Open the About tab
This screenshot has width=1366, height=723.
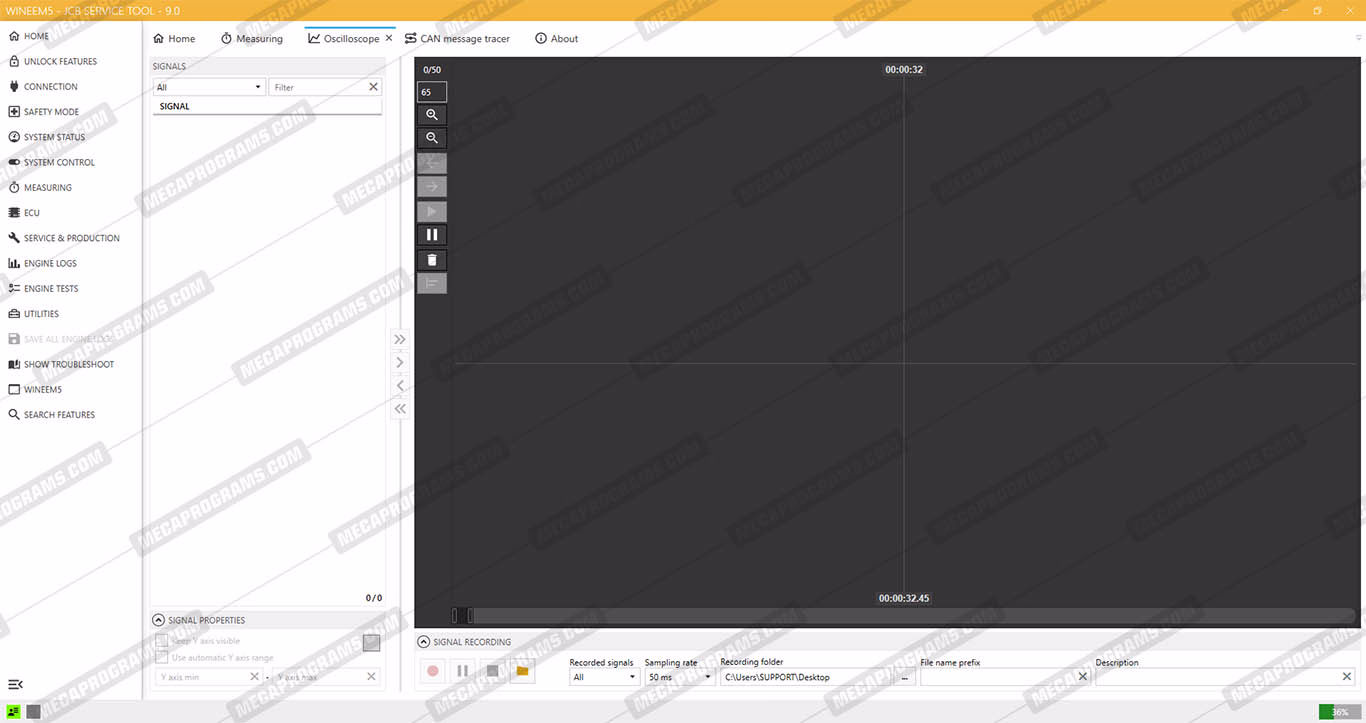[557, 39]
